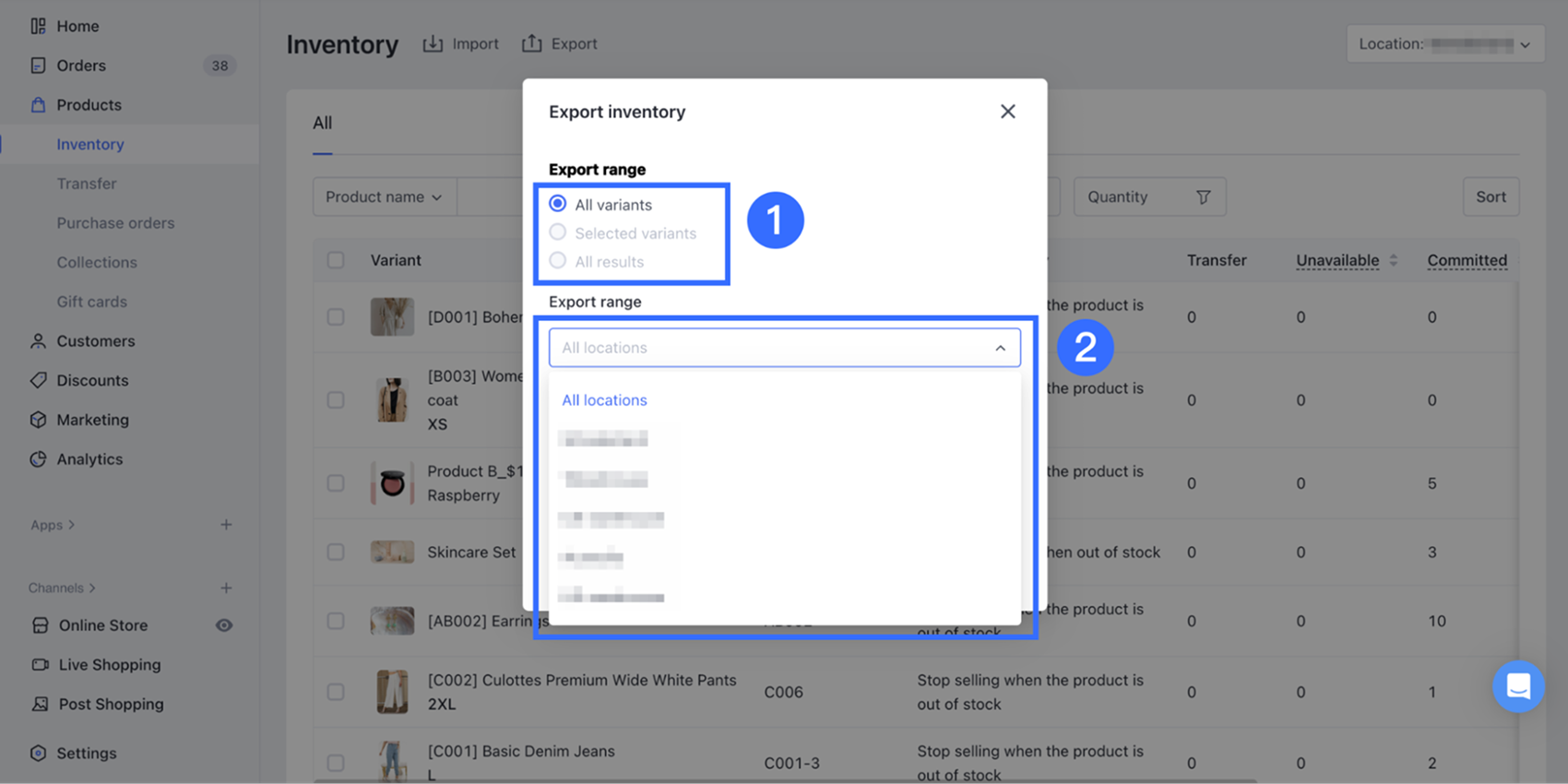
Task: Open Purchase orders in sidebar
Action: click(x=115, y=223)
